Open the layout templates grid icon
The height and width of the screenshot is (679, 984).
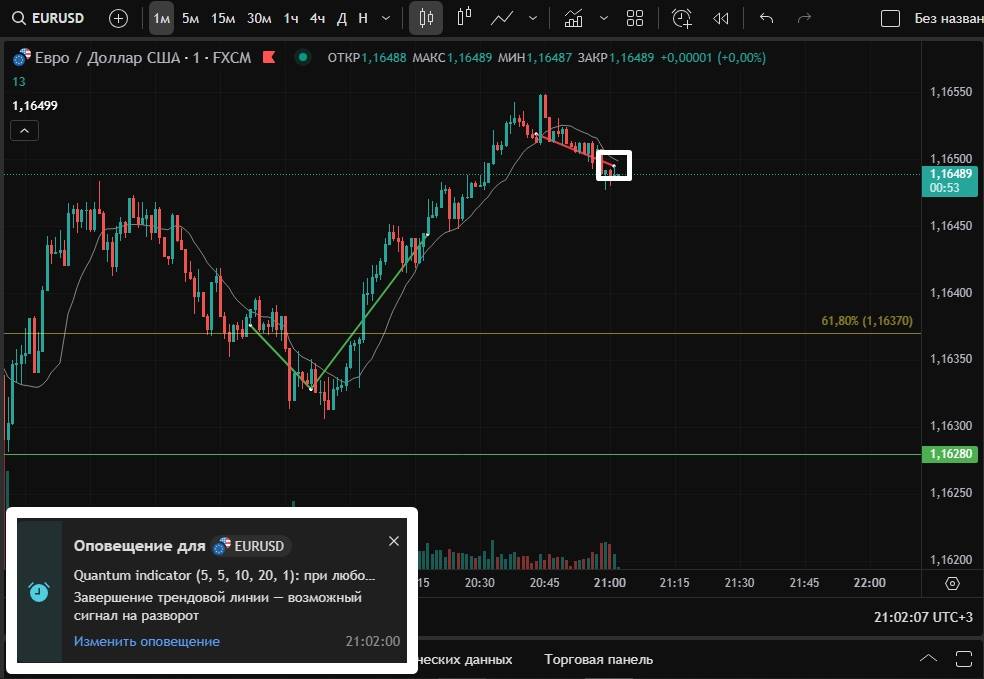[x=634, y=18]
